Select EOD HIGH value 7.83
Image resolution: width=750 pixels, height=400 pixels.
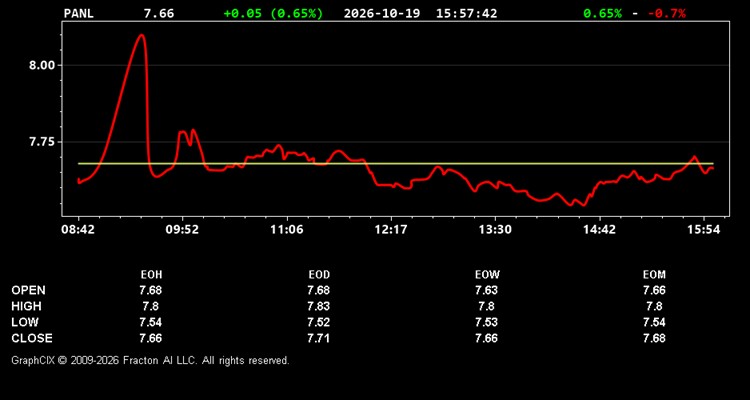(319, 306)
